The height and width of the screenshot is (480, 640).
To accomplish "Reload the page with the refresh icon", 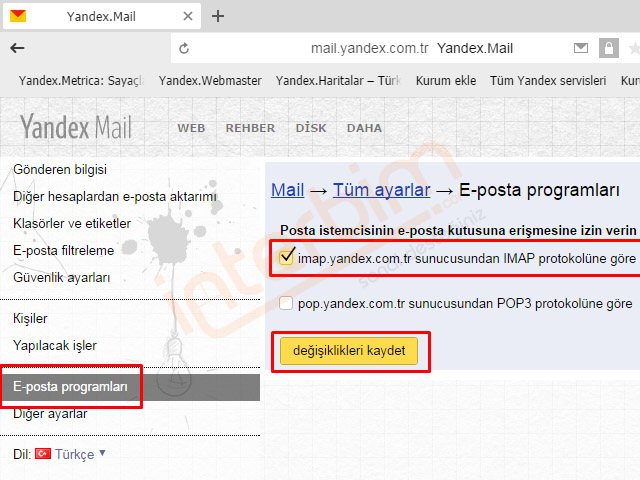I will (x=184, y=48).
